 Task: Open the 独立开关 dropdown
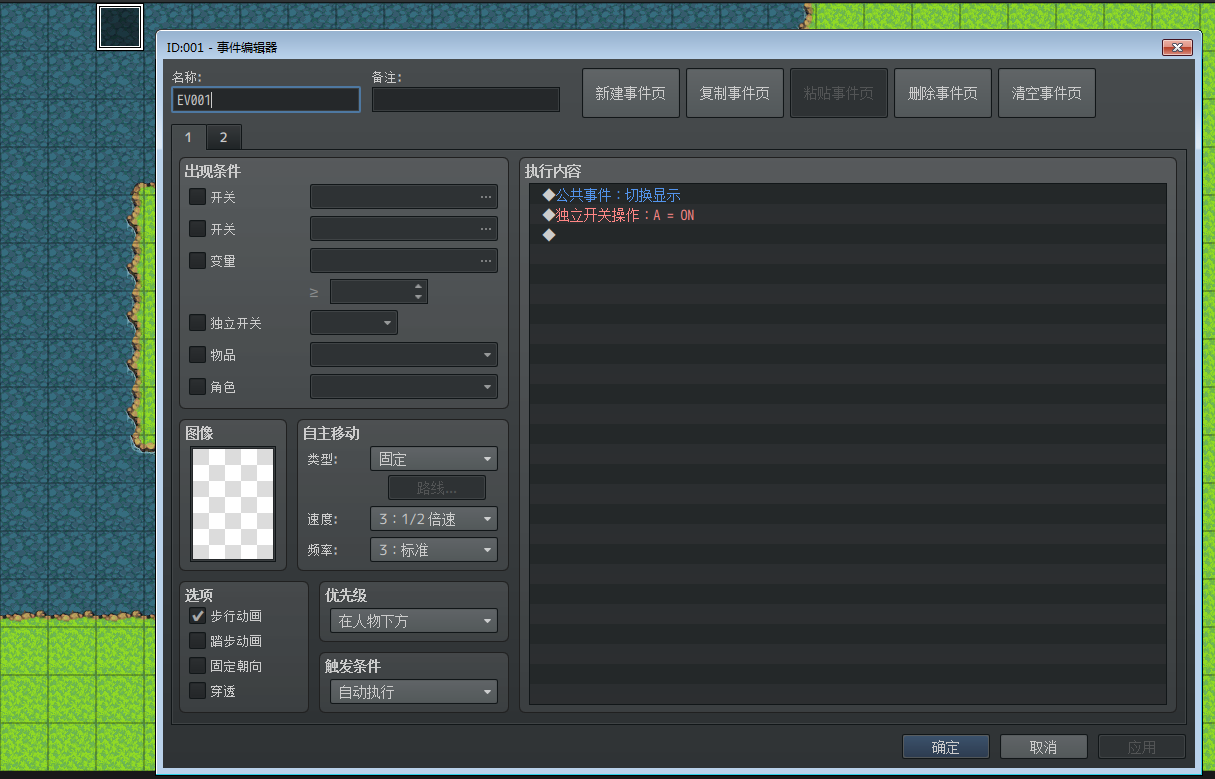point(354,323)
